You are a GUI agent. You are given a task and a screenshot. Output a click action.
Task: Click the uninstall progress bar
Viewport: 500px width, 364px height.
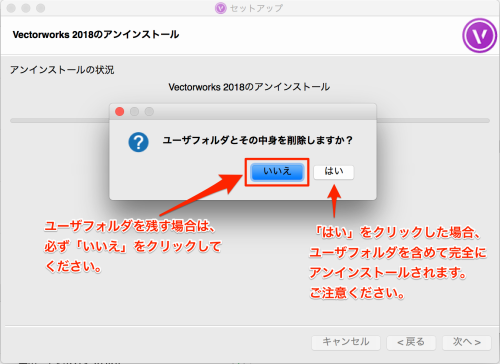coord(250,120)
